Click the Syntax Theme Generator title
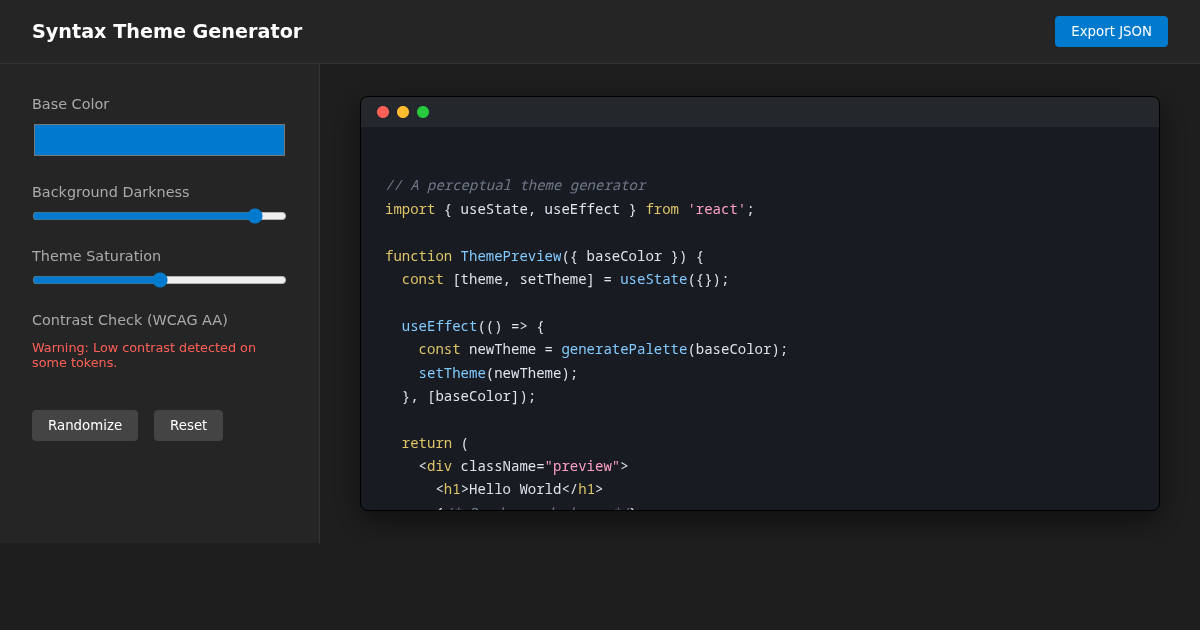Viewport: 1200px width, 630px height. tap(167, 31)
